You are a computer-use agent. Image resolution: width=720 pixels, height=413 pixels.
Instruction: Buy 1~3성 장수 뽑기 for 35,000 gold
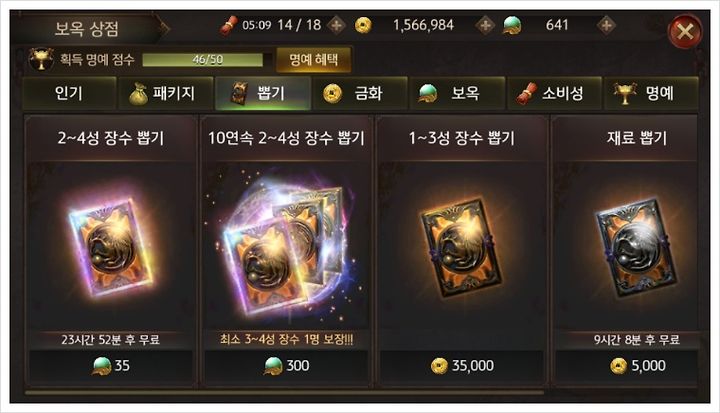click(462, 366)
